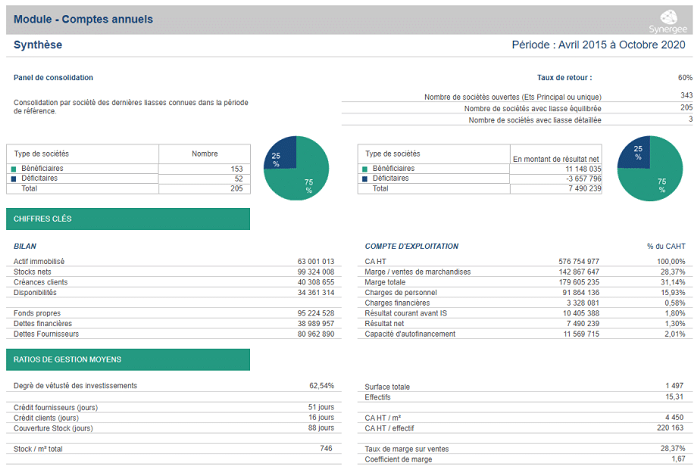Image resolution: width=700 pixels, height=472 pixels.
Task: Click green Bénéficiaires legend square in Nombre table
Action: tap(14, 170)
